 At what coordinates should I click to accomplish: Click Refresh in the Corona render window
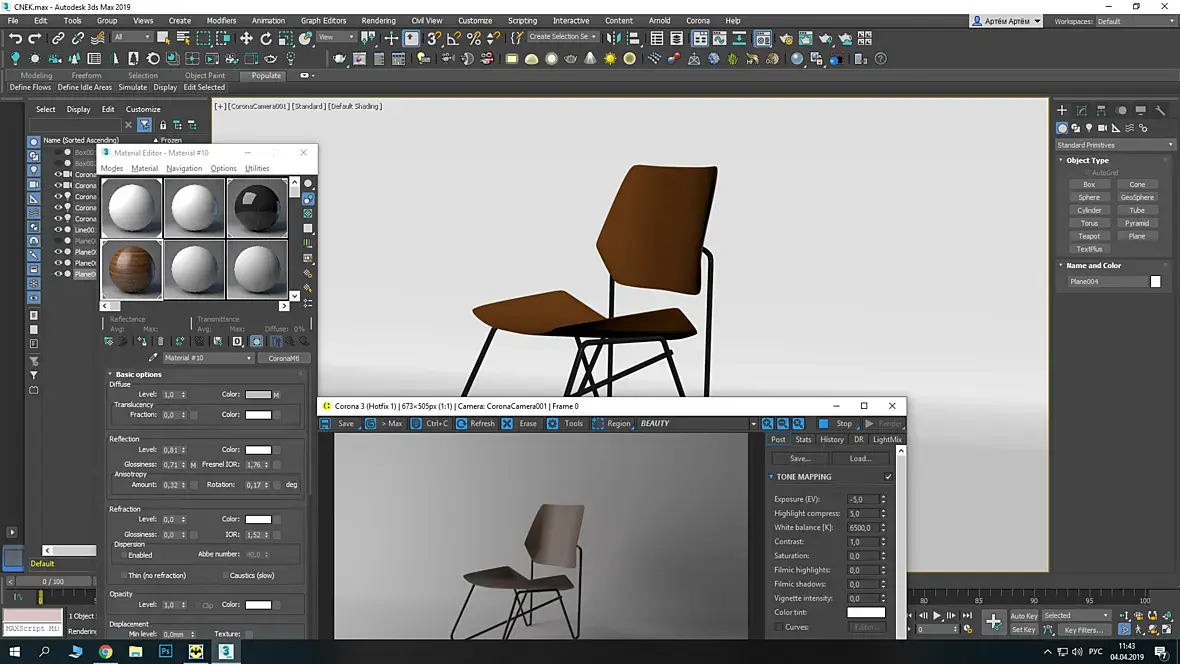pos(476,424)
